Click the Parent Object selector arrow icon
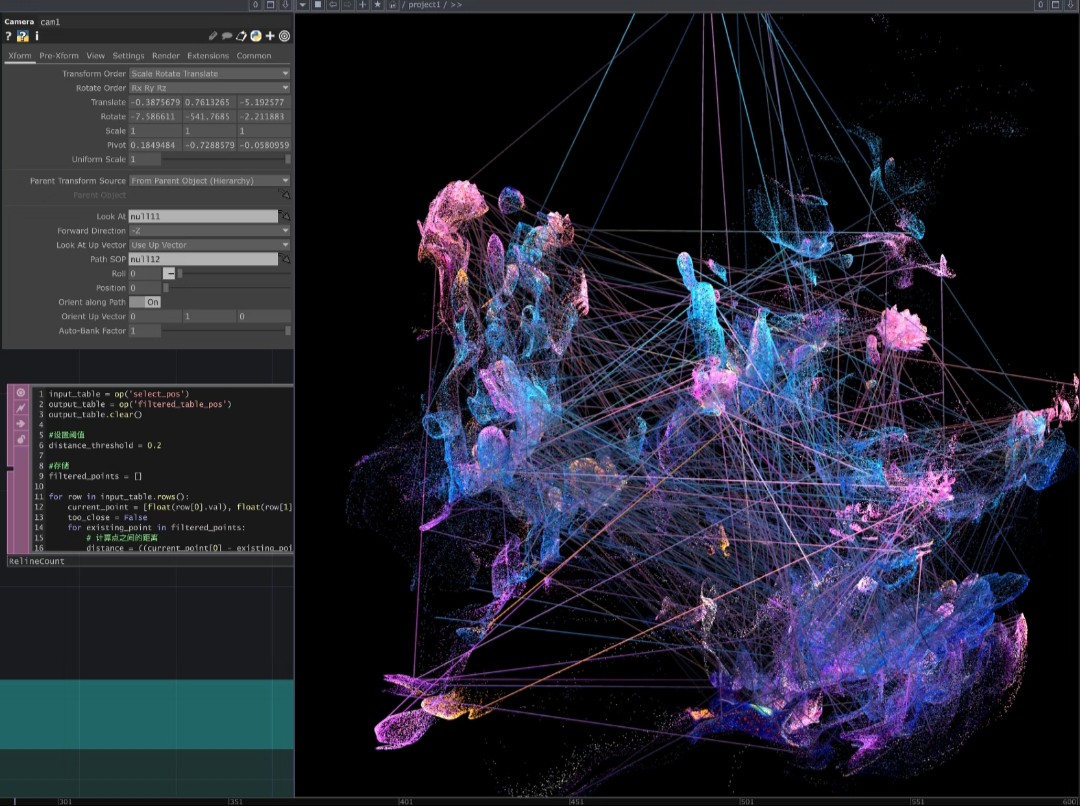Viewport: 1080px width, 806px height. [x=284, y=196]
